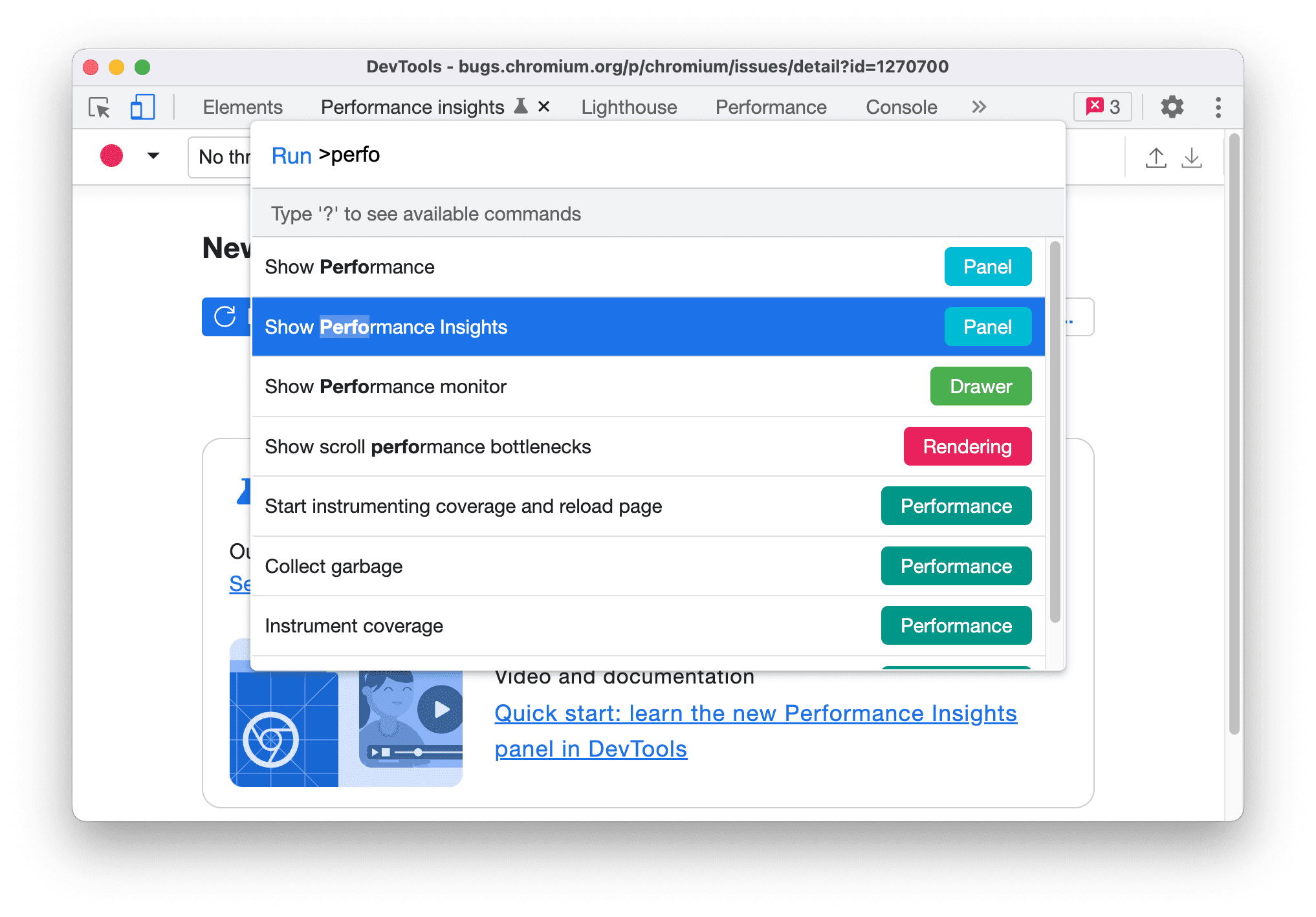This screenshot has width=1316, height=917.
Task: Click the reload page button
Action: pos(224,324)
